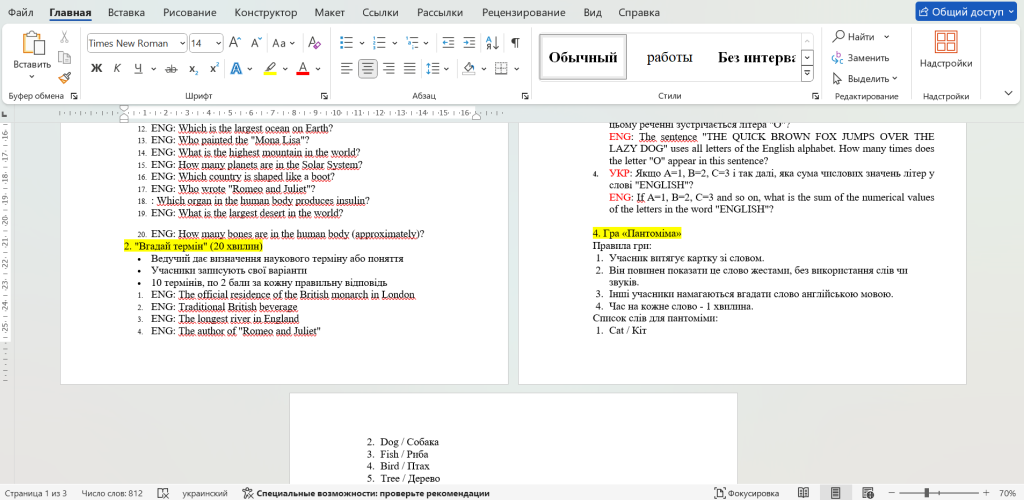Toggle italic К formatting
The width and height of the screenshot is (1024, 500).
coord(118,69)
